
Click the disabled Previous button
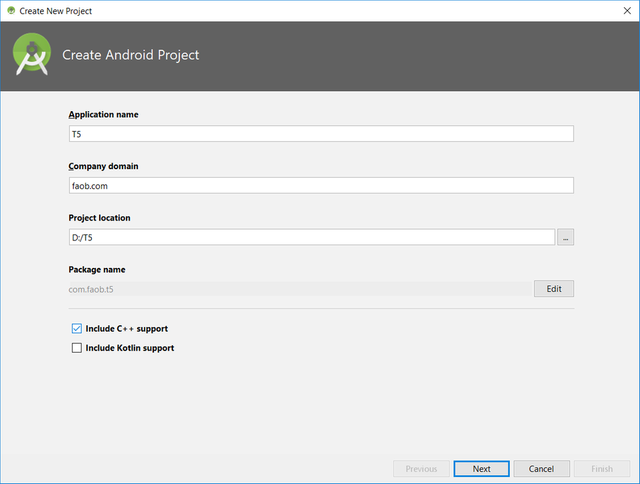click(x=421, y=469)
